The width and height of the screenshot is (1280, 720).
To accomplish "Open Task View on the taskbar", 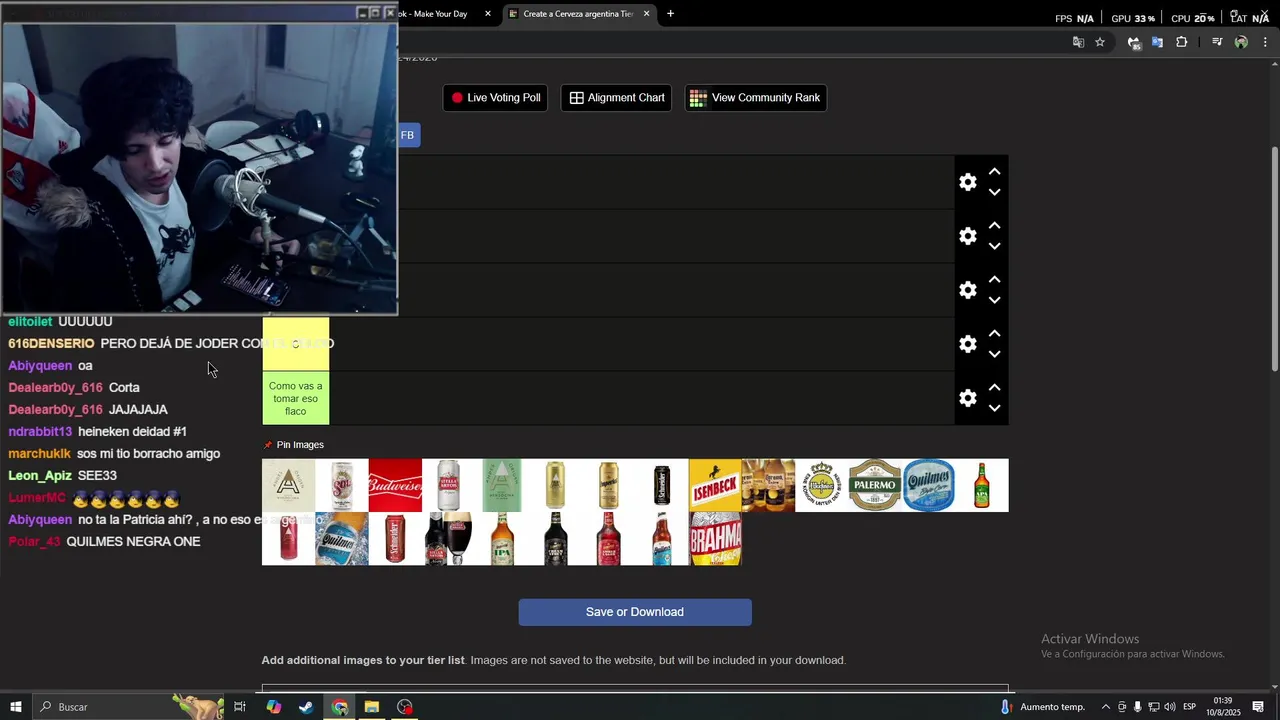I will click(x=240, y=707).
